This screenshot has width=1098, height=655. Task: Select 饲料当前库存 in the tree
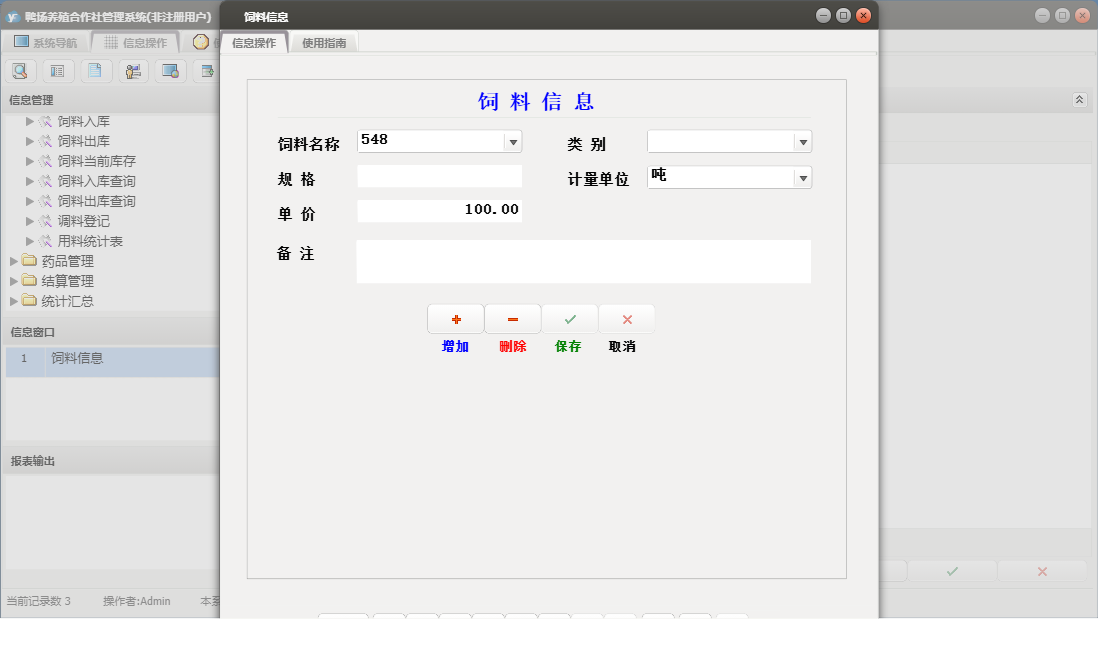point(97,161)
